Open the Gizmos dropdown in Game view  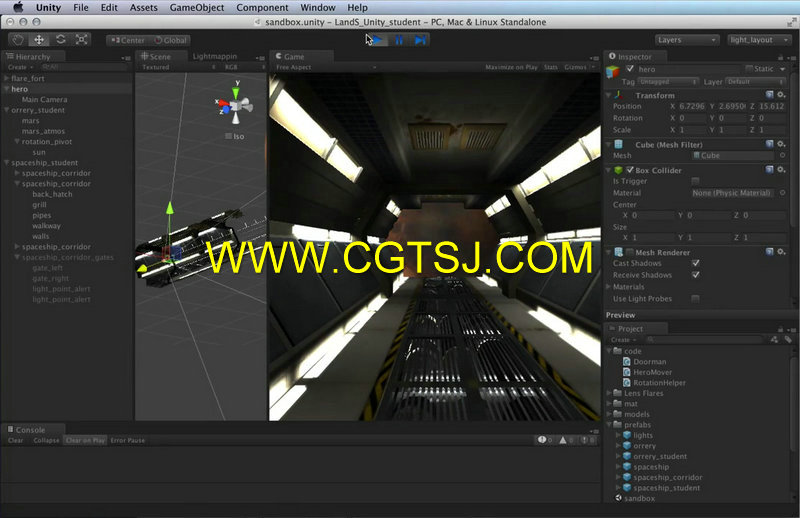click(579, 67)
